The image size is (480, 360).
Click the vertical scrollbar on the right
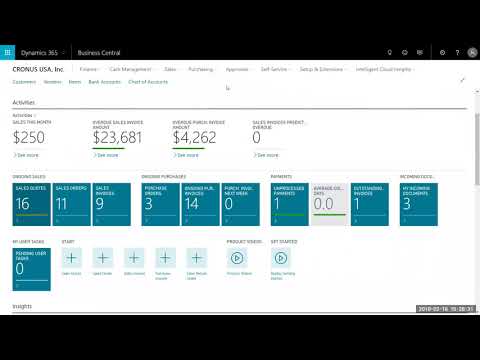click(477, 148)
